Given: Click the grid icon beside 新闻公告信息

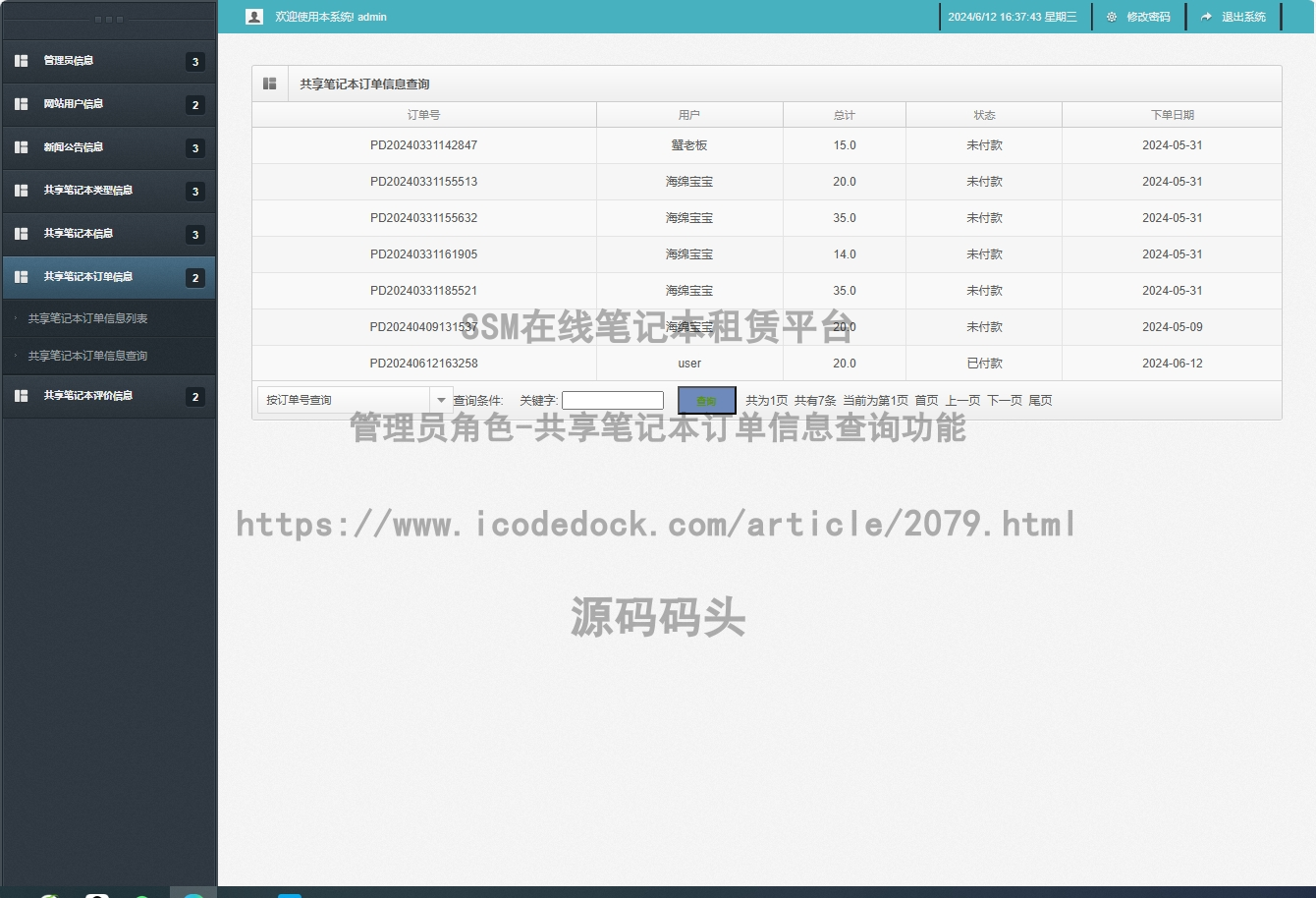Looking at the screenshot, I should [x=21, y=147].
